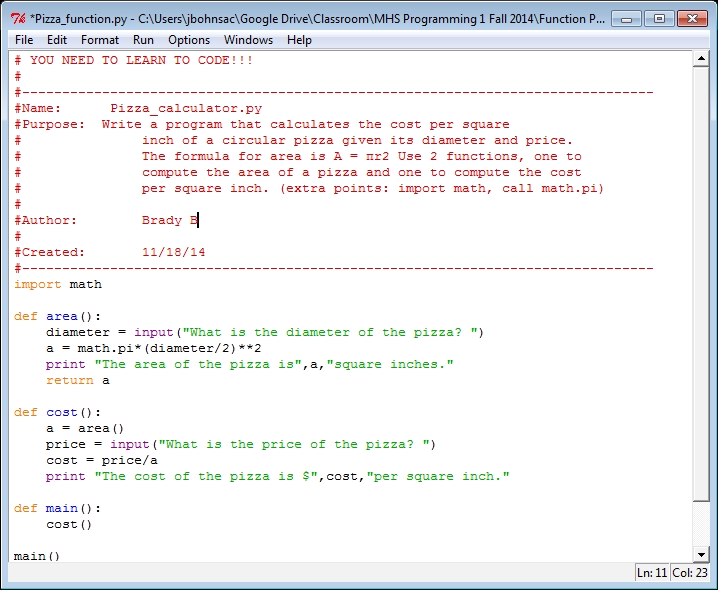Open the Help menu
The image size is (718, 590).
(x=299, y=40)
